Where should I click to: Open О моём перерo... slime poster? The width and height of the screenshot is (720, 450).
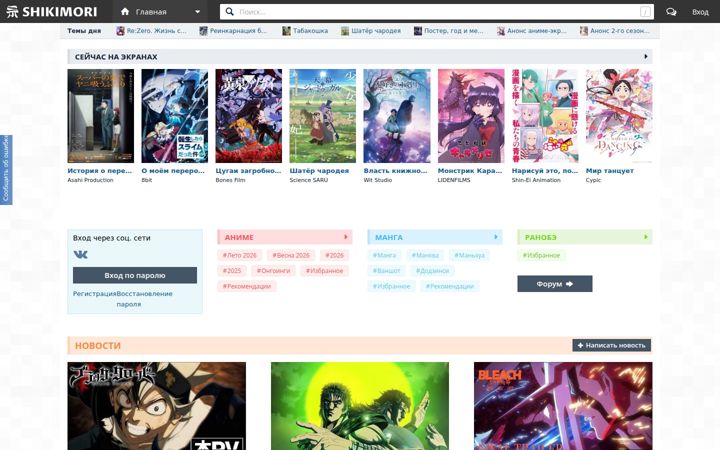pos(174,116)
